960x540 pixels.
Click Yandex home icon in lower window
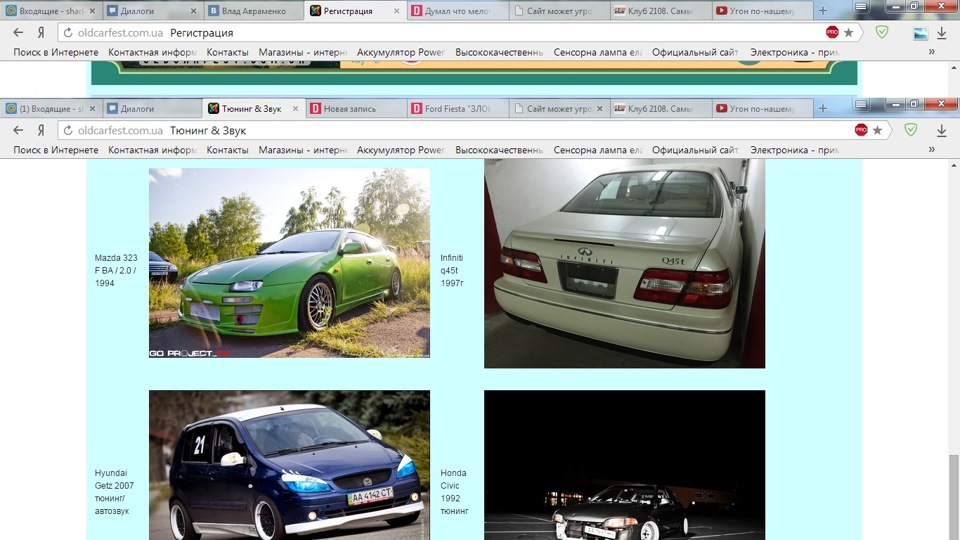pos(41,130)
